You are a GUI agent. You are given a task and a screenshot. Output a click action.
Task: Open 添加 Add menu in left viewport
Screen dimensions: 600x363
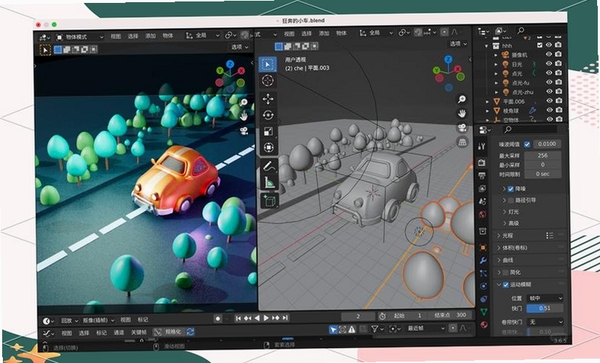150,36
